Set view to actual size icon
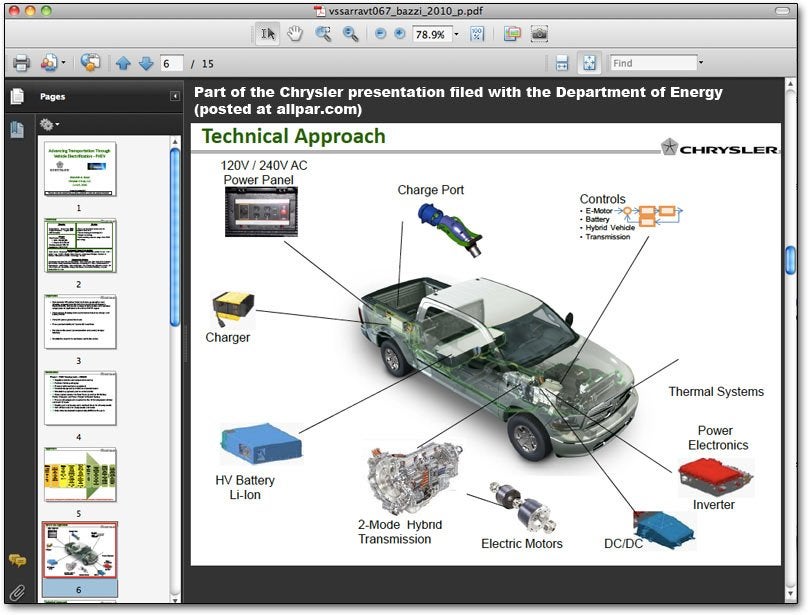 pyautogui.click(x=477, y=35)
